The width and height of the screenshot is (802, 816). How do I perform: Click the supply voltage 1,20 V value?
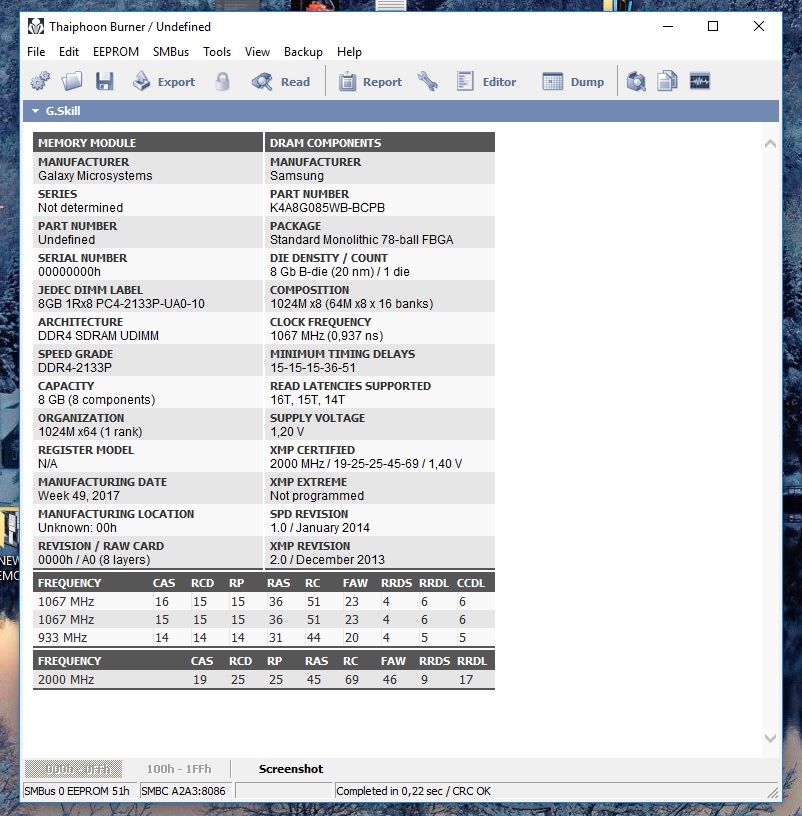pyautogui.click(x=287, y=431)
